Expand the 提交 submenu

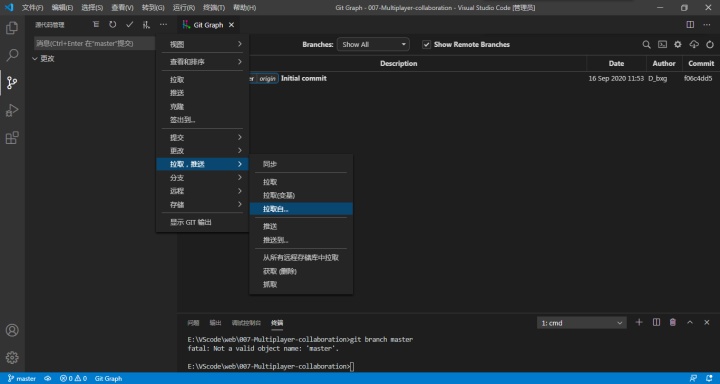(x=202, y=137)
